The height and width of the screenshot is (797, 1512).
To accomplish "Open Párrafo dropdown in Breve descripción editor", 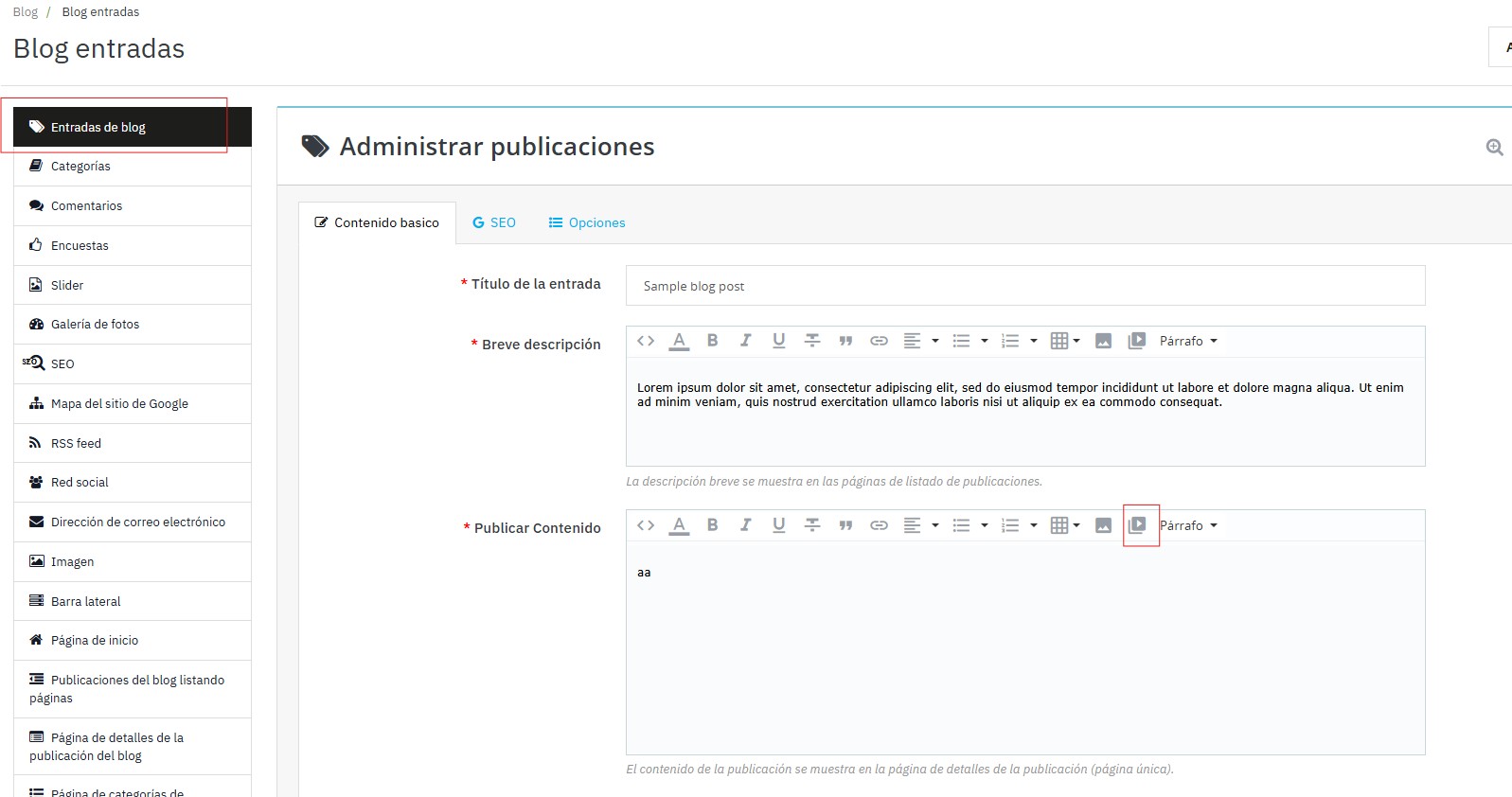I will pyautogui.click(x=1188, y=341).
